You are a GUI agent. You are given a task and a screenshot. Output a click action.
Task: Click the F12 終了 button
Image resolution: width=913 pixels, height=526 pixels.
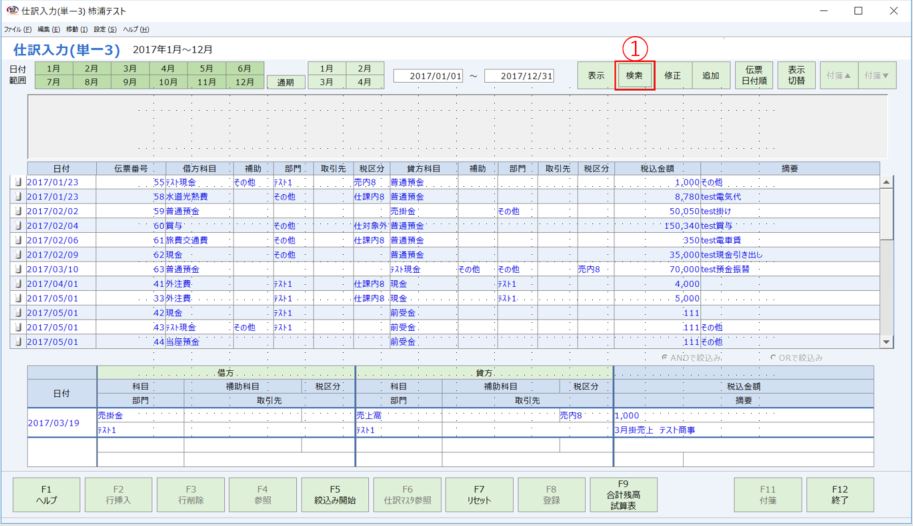(840, 495)
